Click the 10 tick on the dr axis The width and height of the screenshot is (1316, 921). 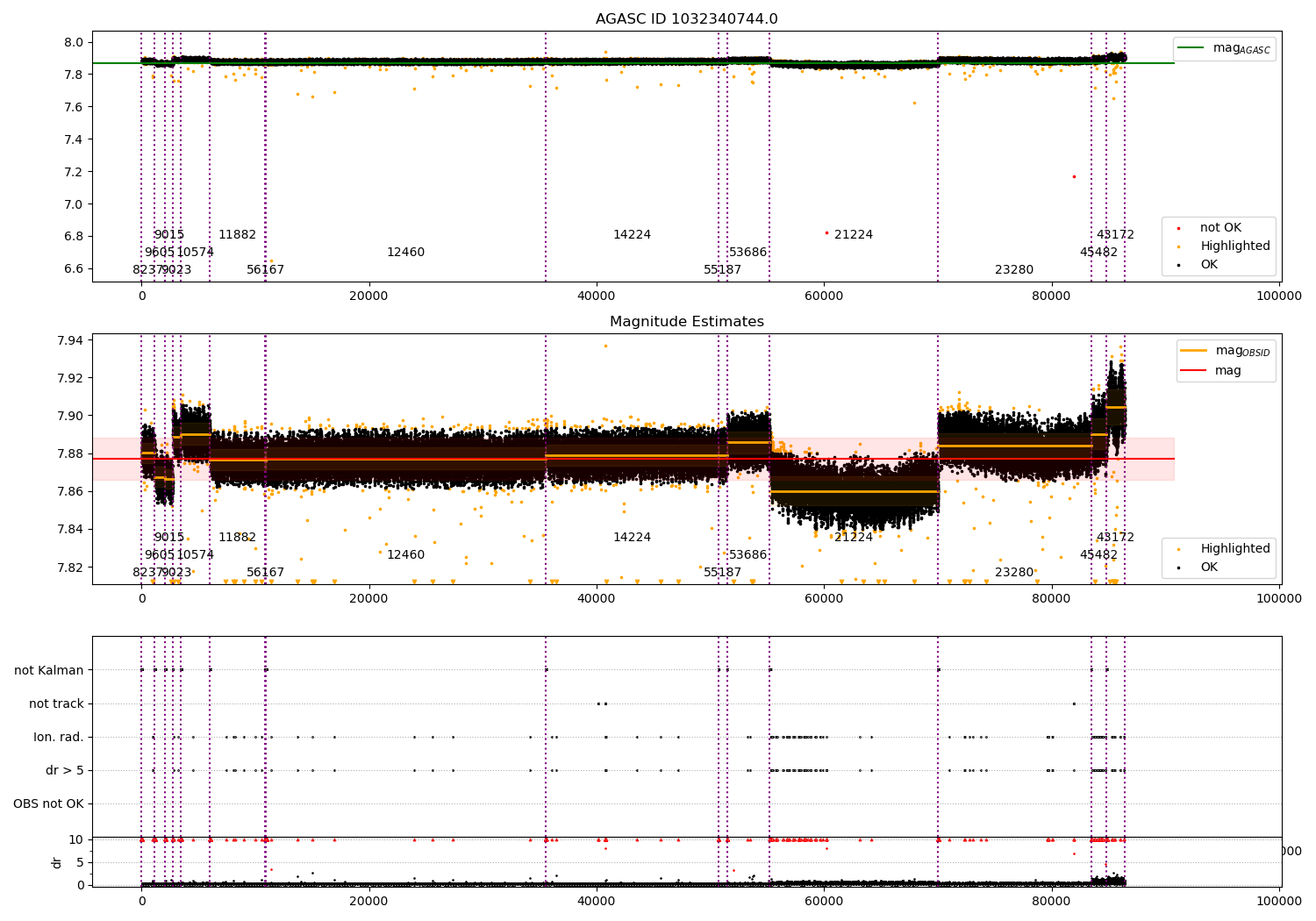[76, 839]
